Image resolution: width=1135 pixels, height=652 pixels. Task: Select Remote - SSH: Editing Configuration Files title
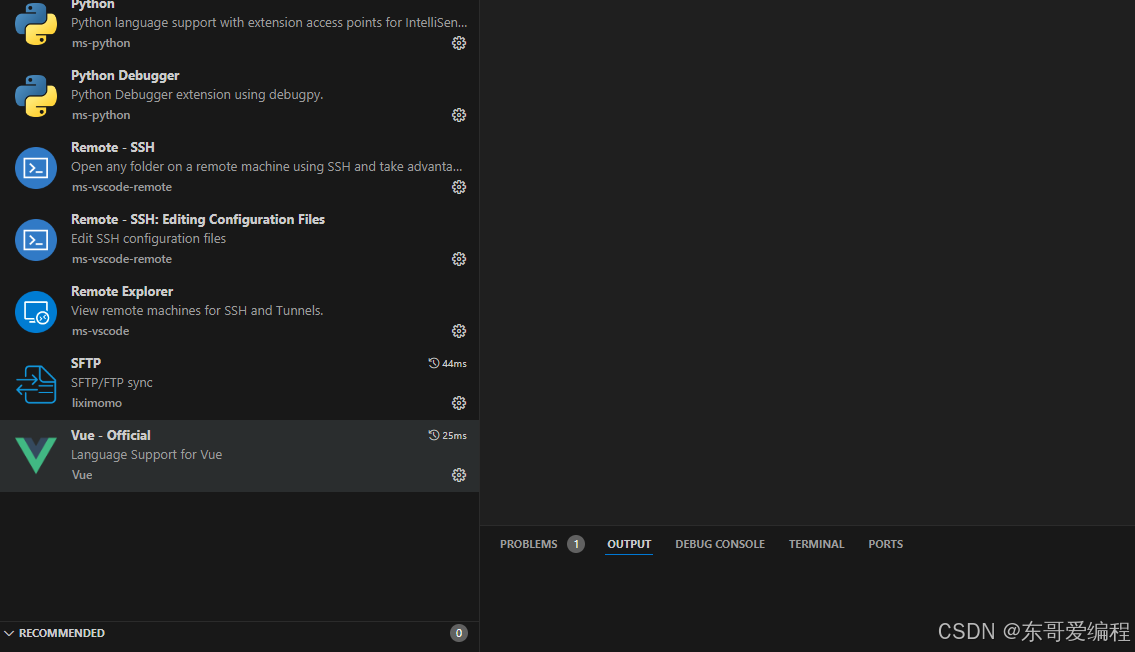(198, 219)
